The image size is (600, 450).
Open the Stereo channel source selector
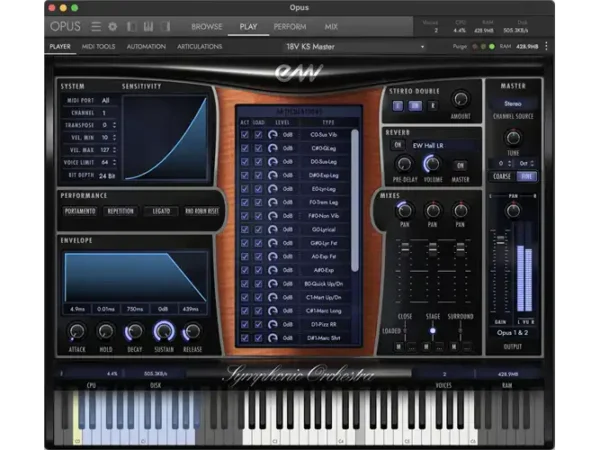tap(513, 104)
